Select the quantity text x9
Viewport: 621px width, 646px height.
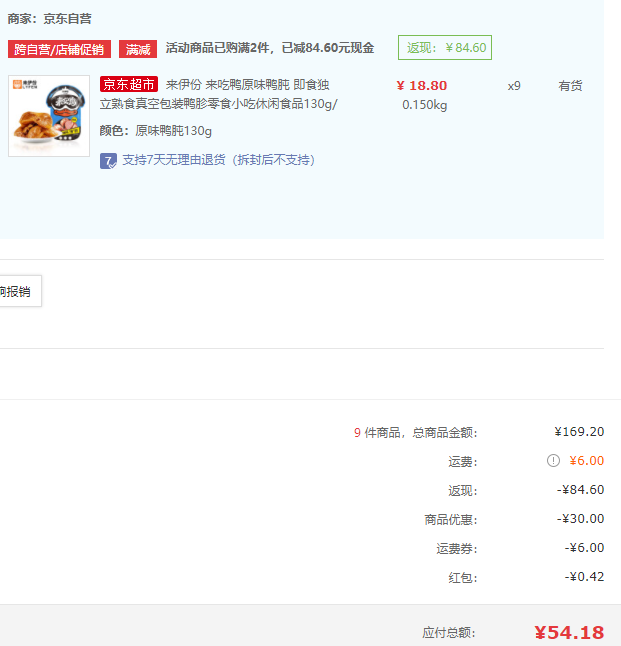click(514, 86)
